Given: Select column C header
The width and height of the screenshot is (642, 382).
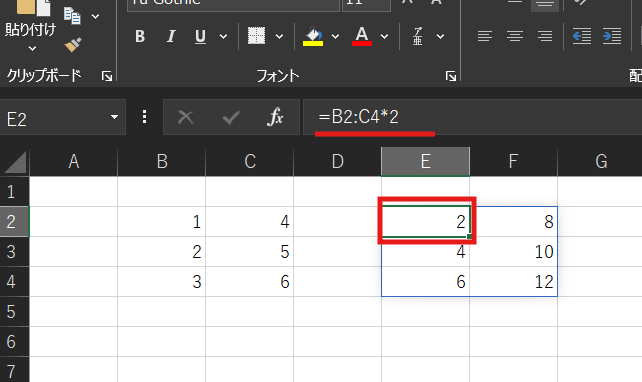Looking at the screenshot, I should tap(250, 161).
